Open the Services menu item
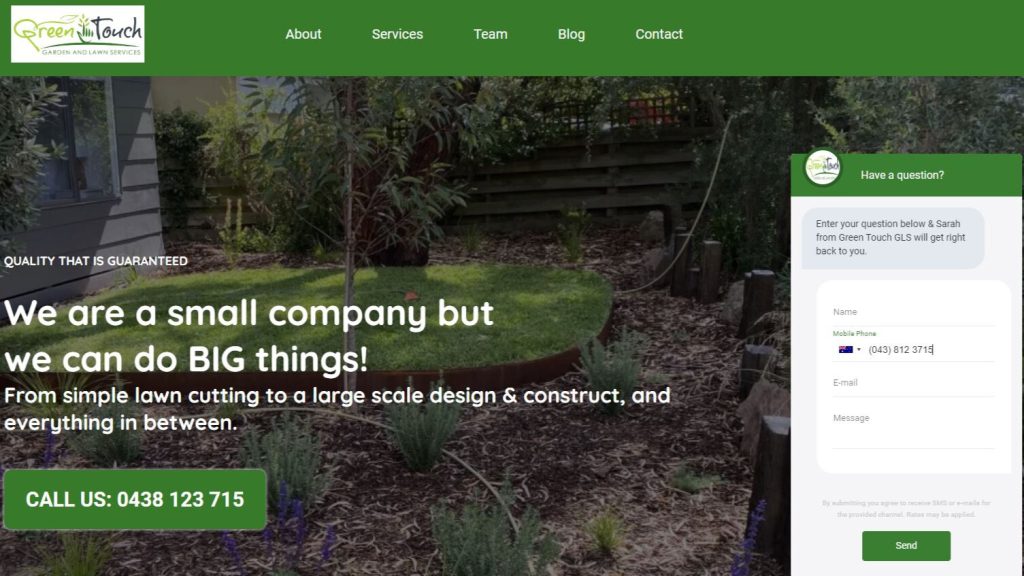The height and width of the screenshot is (576, 1024). [x=397, y=34]
